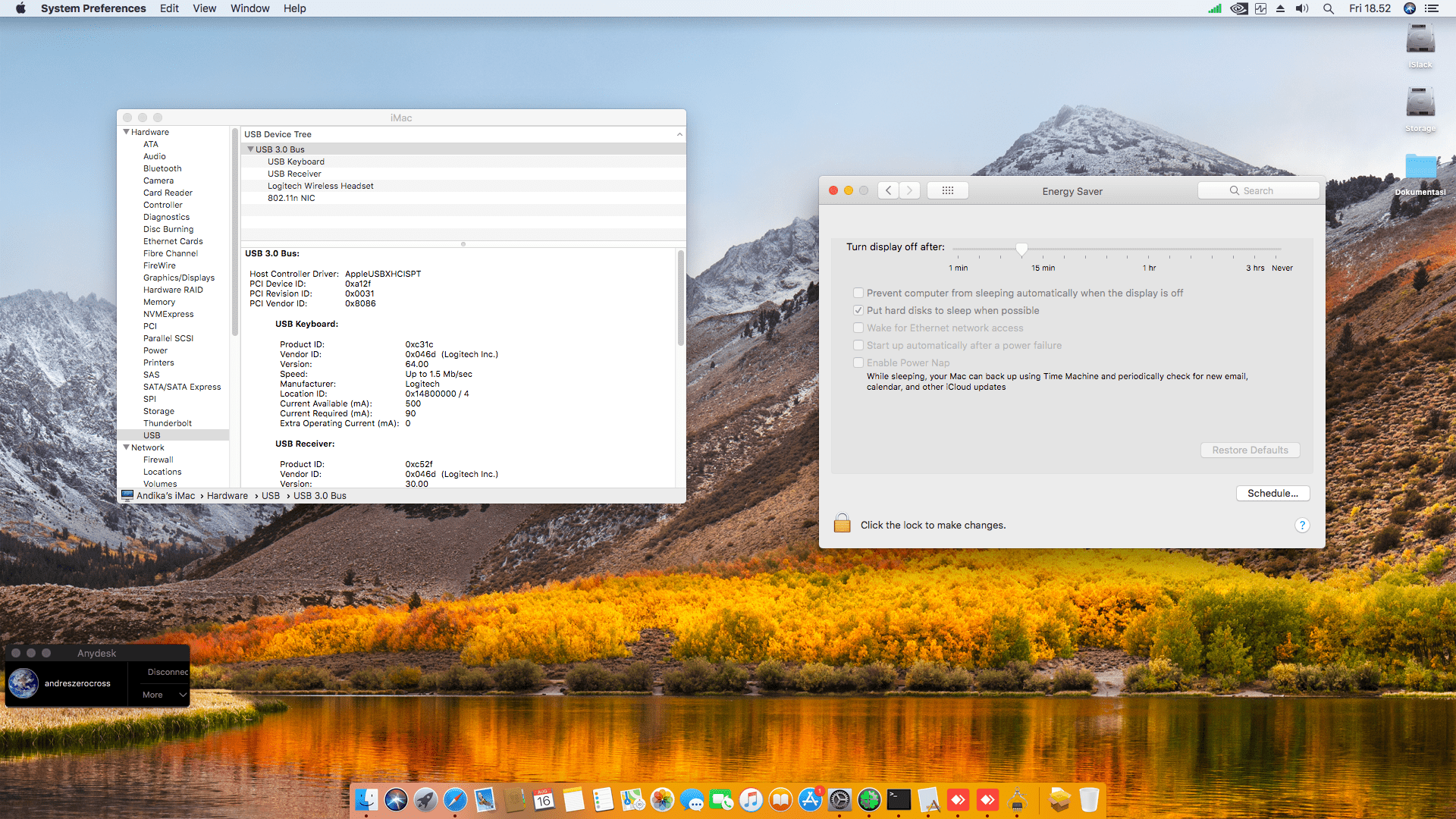This screenshot has height=819, width=1456.
Task: Open the Trash in the dock
Action: click(x=1089, y=799)
